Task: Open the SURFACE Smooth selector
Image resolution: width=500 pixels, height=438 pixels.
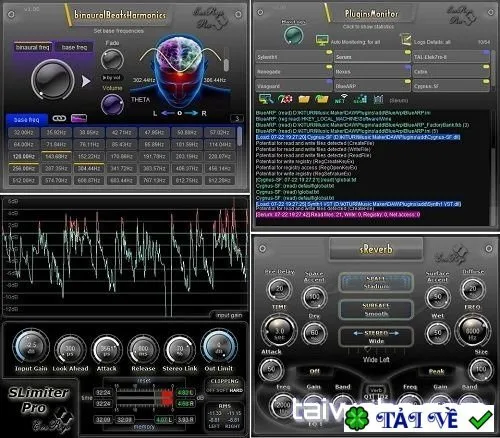Action: coord(376,310)
